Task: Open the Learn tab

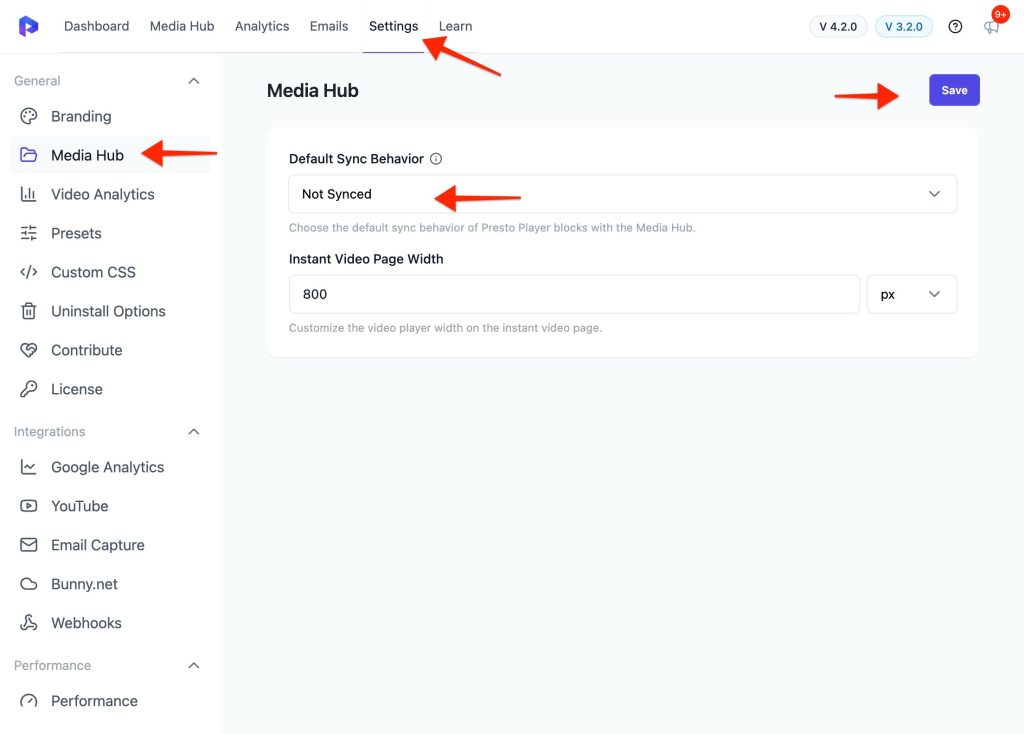Action: 455,26
